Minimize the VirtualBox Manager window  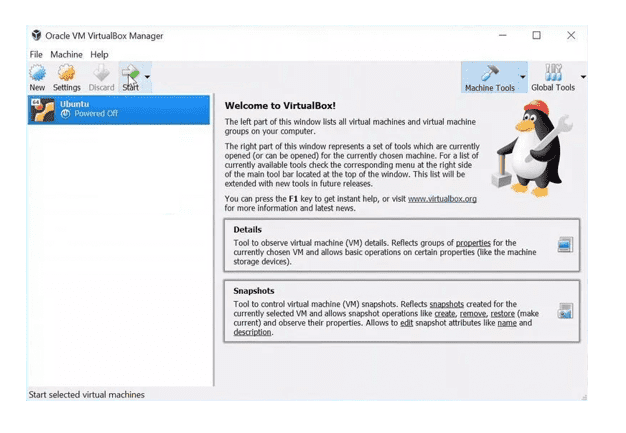tap(503, 35)
